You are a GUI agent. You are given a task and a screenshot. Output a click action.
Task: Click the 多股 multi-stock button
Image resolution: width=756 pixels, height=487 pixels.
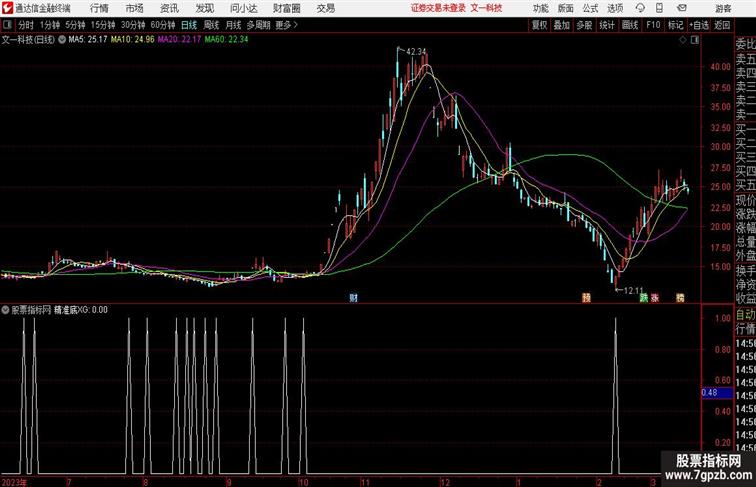[584, 25]
